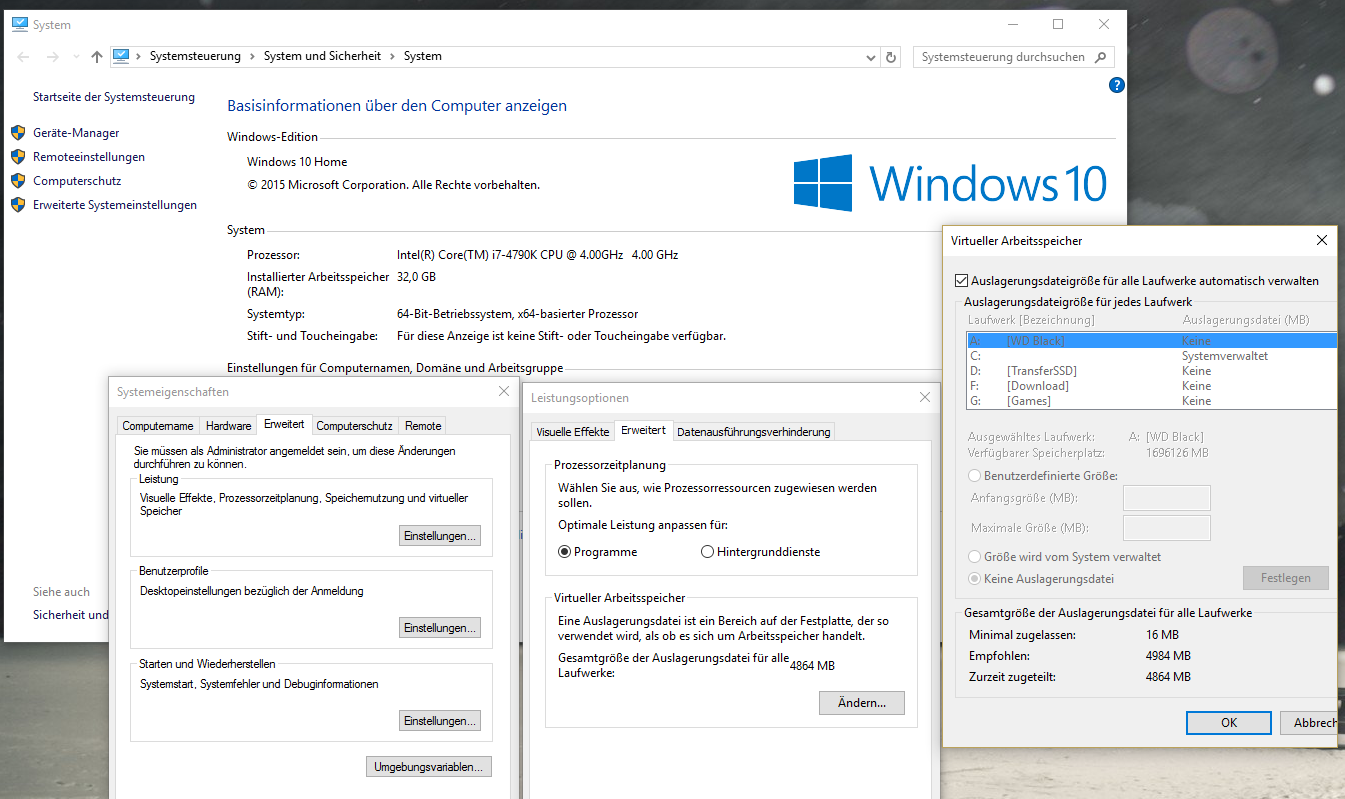Expand chevron after Systemsteuerung breadcrumb
1345x799 pixels.
[x=252, y=57]
